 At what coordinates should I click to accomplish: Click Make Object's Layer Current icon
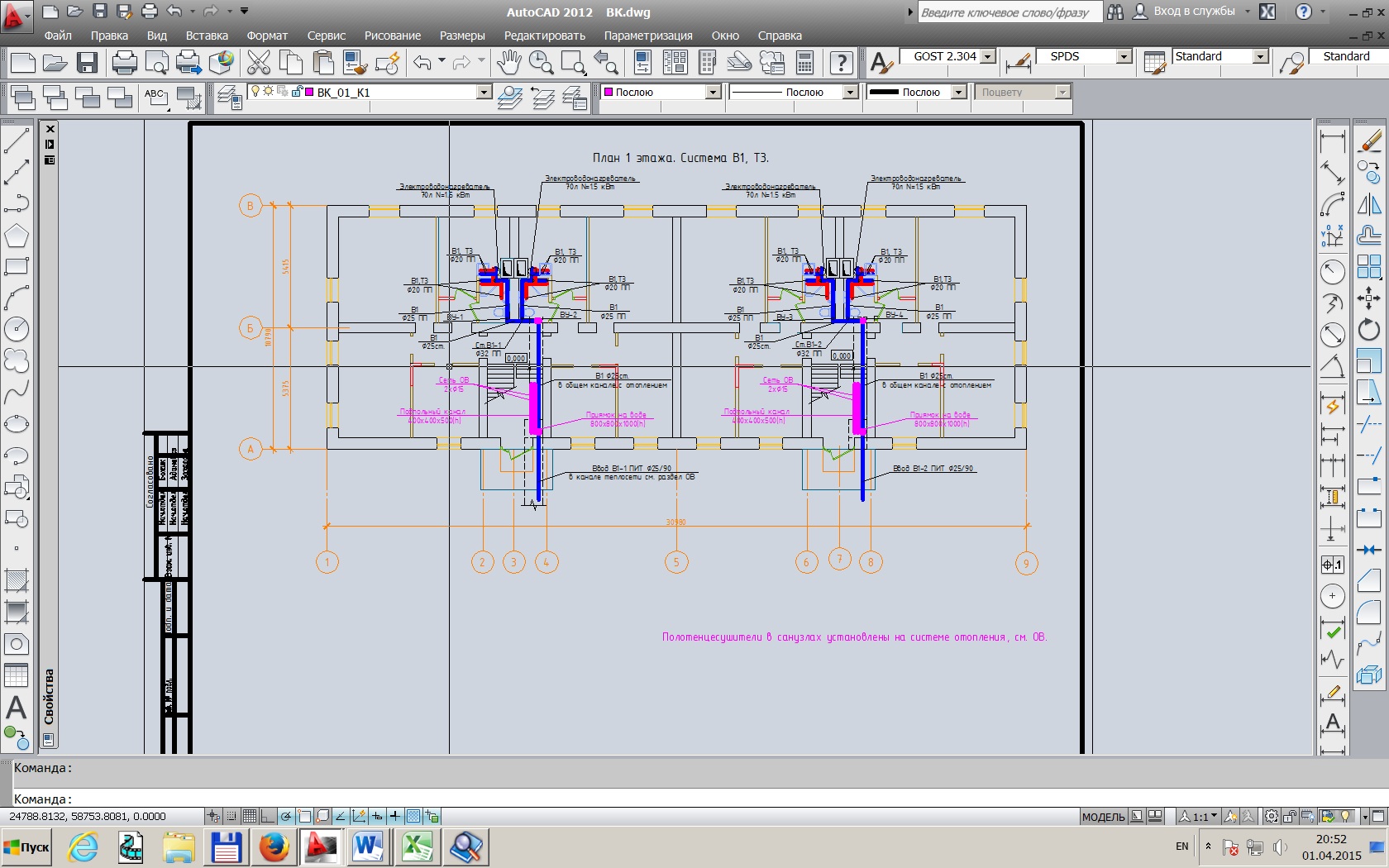510,97
